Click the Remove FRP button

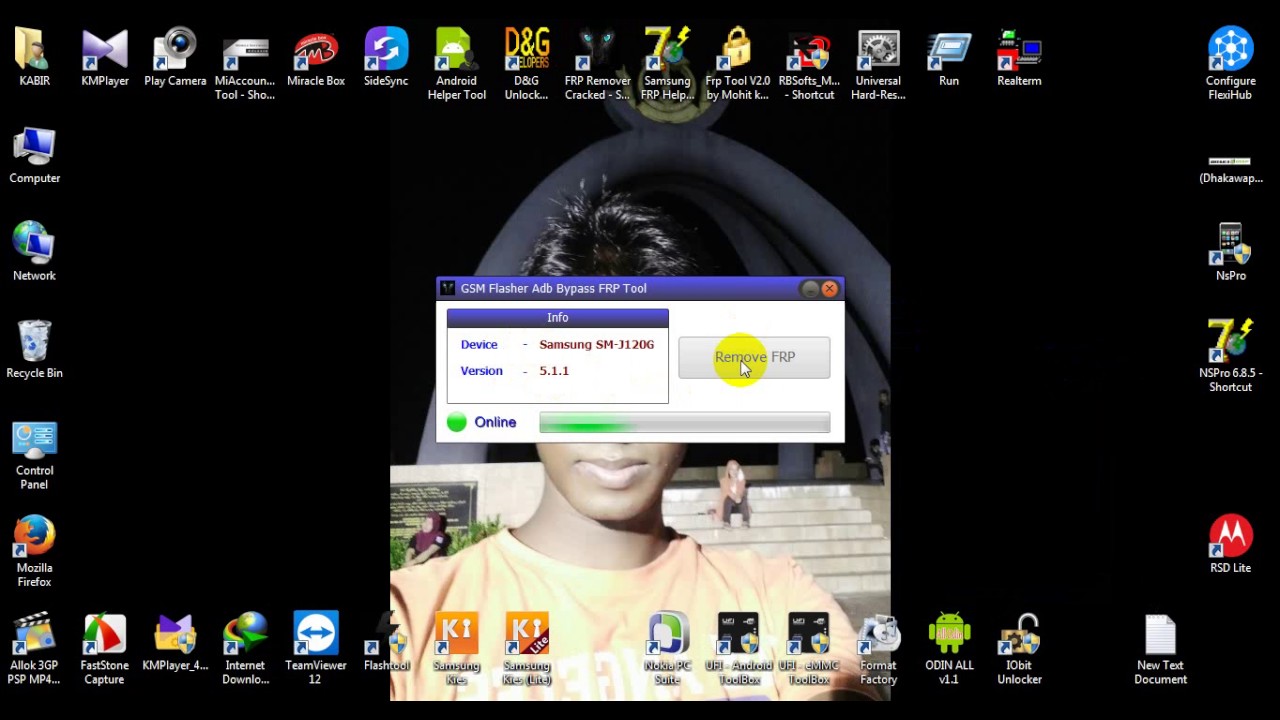pyautogui.click(x=754, y=357)
